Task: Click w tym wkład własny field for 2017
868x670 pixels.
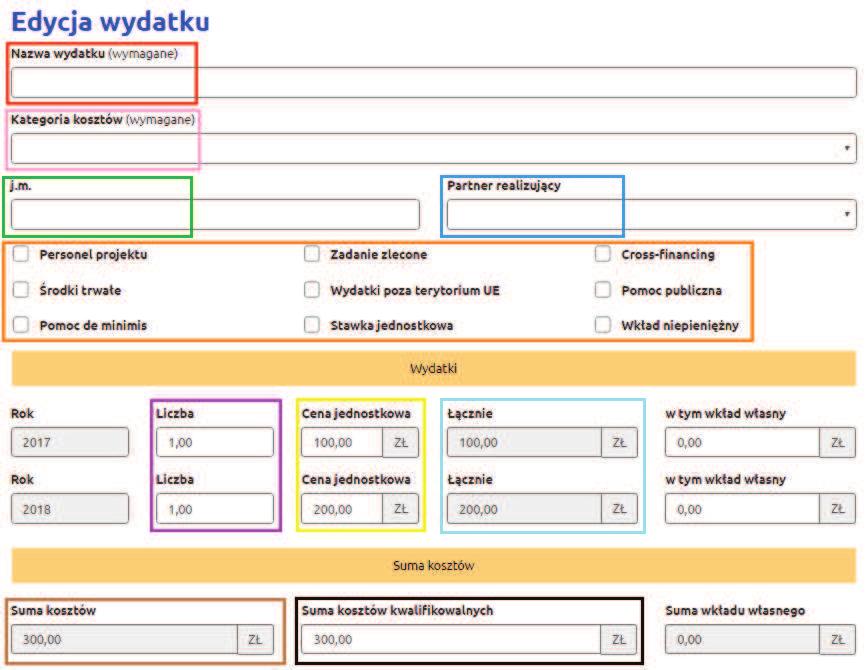Action: 742,442
